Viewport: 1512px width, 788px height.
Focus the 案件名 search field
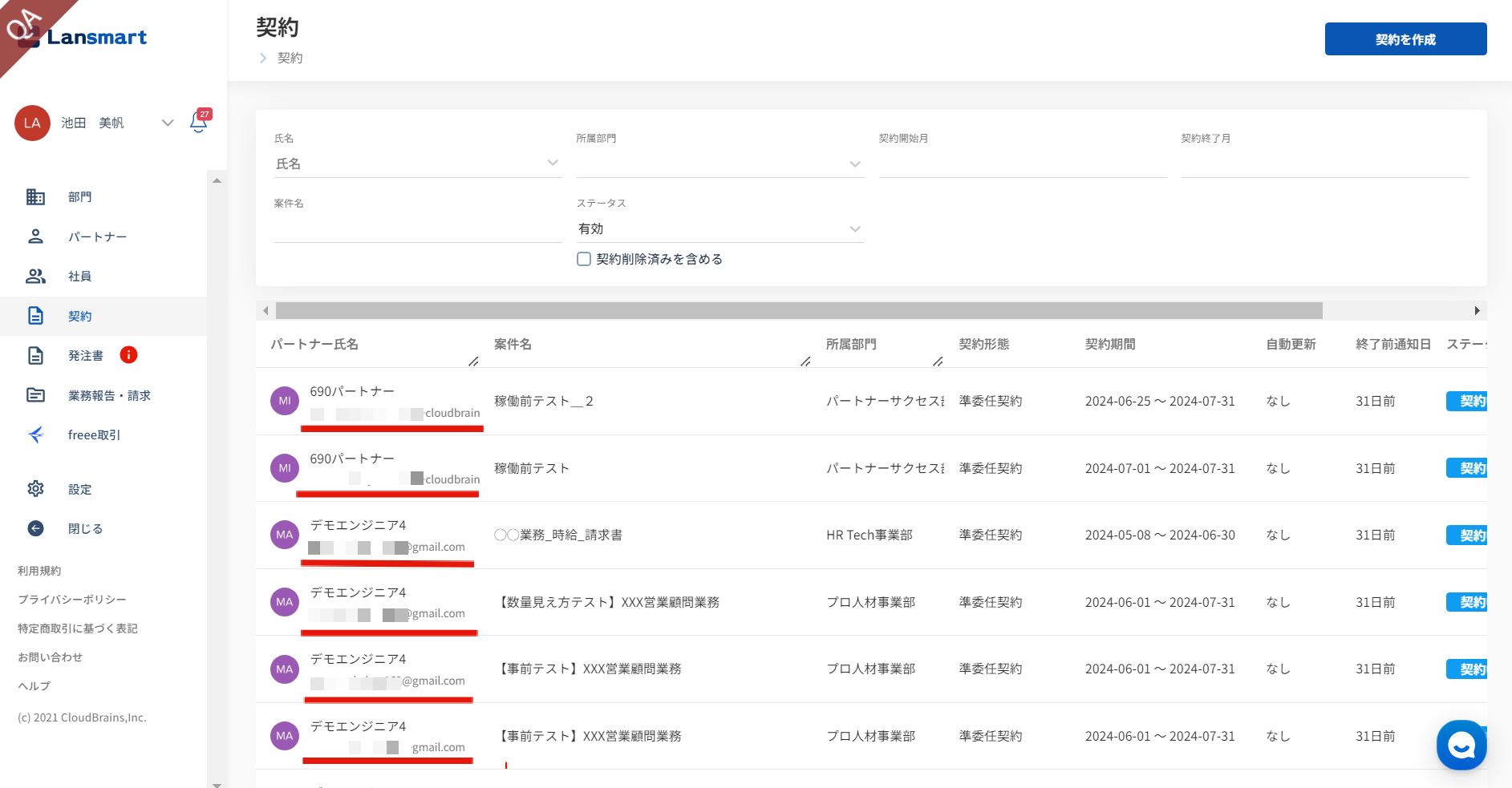(418, 229)
